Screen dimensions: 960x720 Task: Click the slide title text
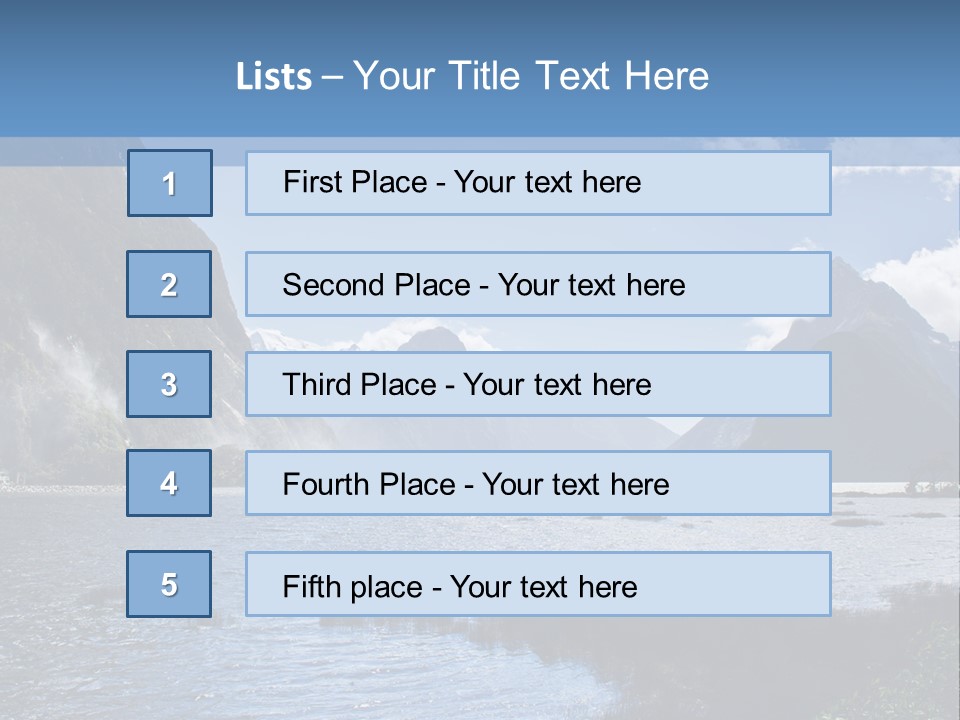point(472,76)
